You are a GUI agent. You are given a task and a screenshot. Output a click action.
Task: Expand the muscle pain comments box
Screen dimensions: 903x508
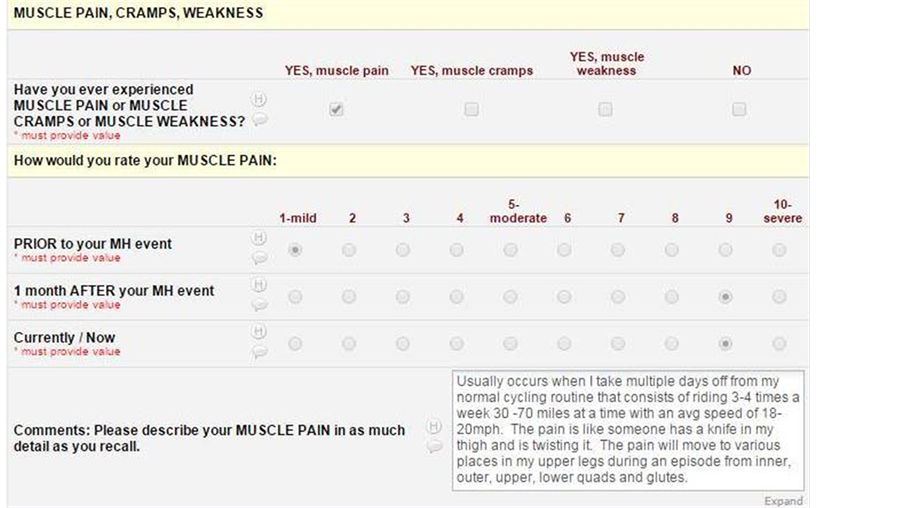(x=783, y=501)
